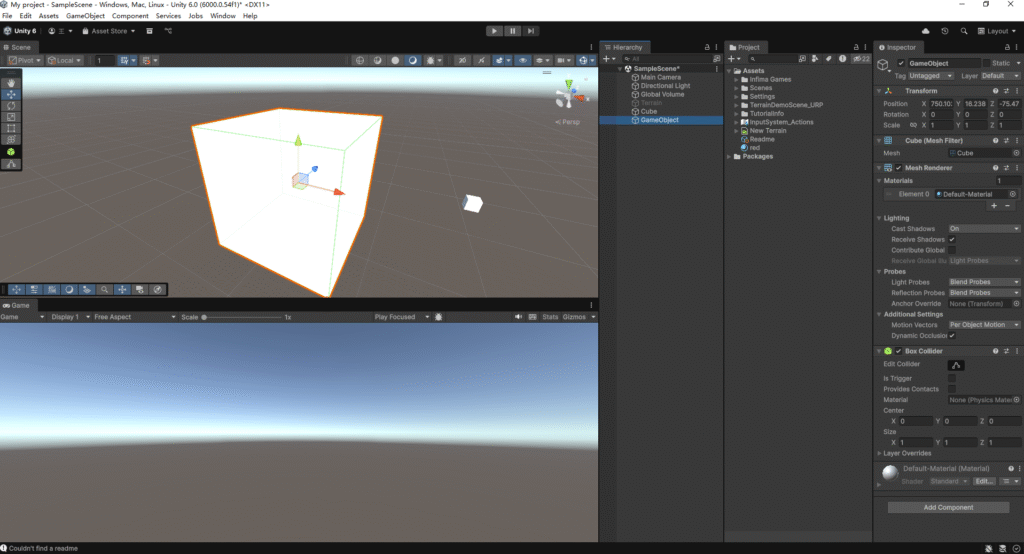Open the Layer Default dropdown

coord(1000,76)
